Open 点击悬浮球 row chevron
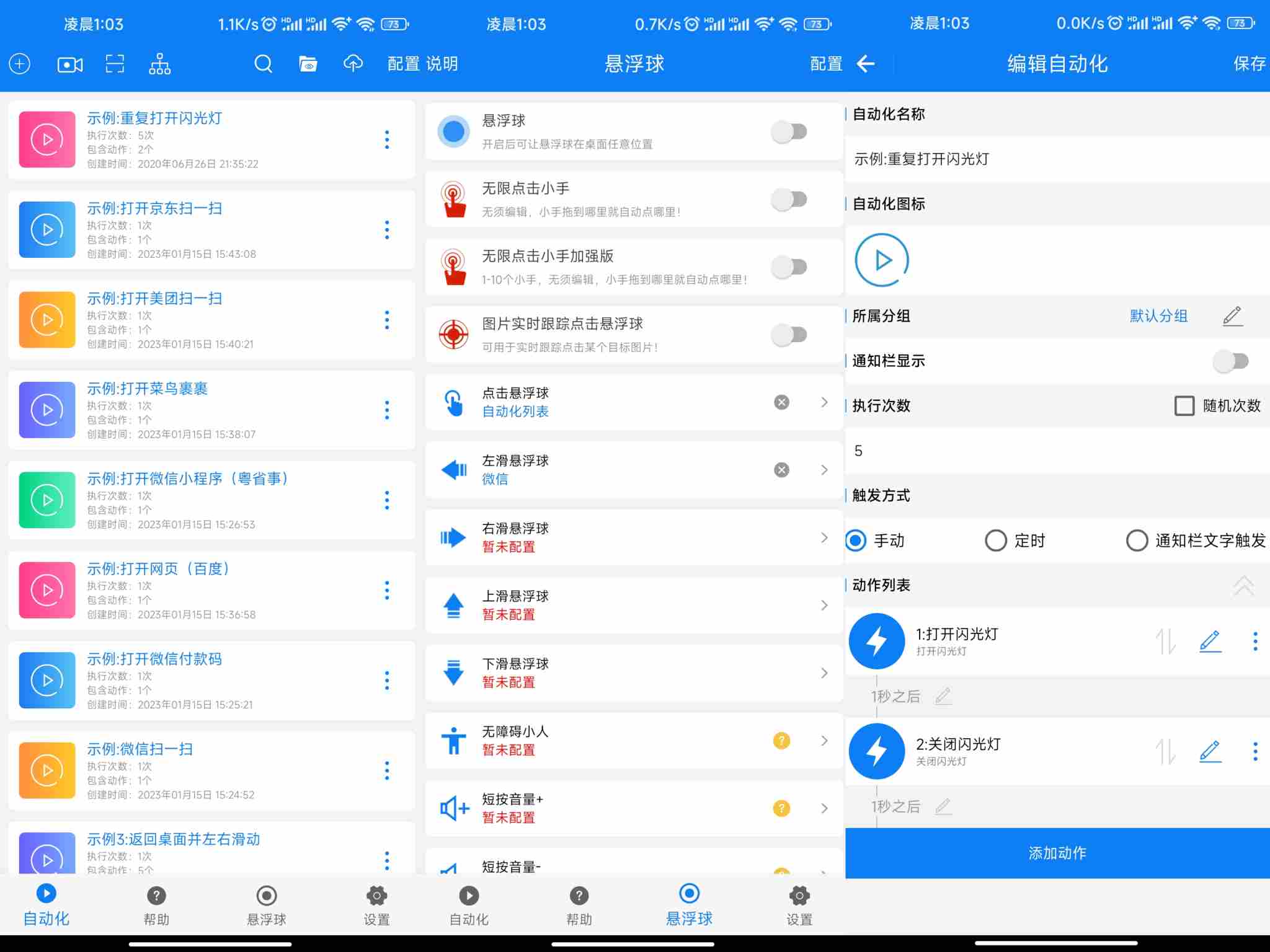This screenshot has width=1270, height=952. coord(824,402)
